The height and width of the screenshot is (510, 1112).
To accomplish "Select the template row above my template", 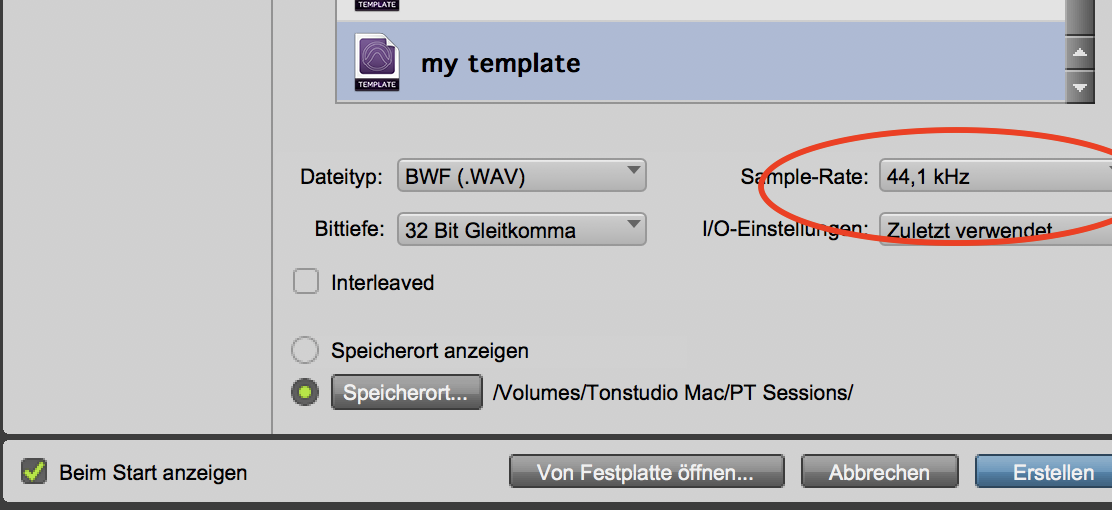I will (x=700, y=9).
